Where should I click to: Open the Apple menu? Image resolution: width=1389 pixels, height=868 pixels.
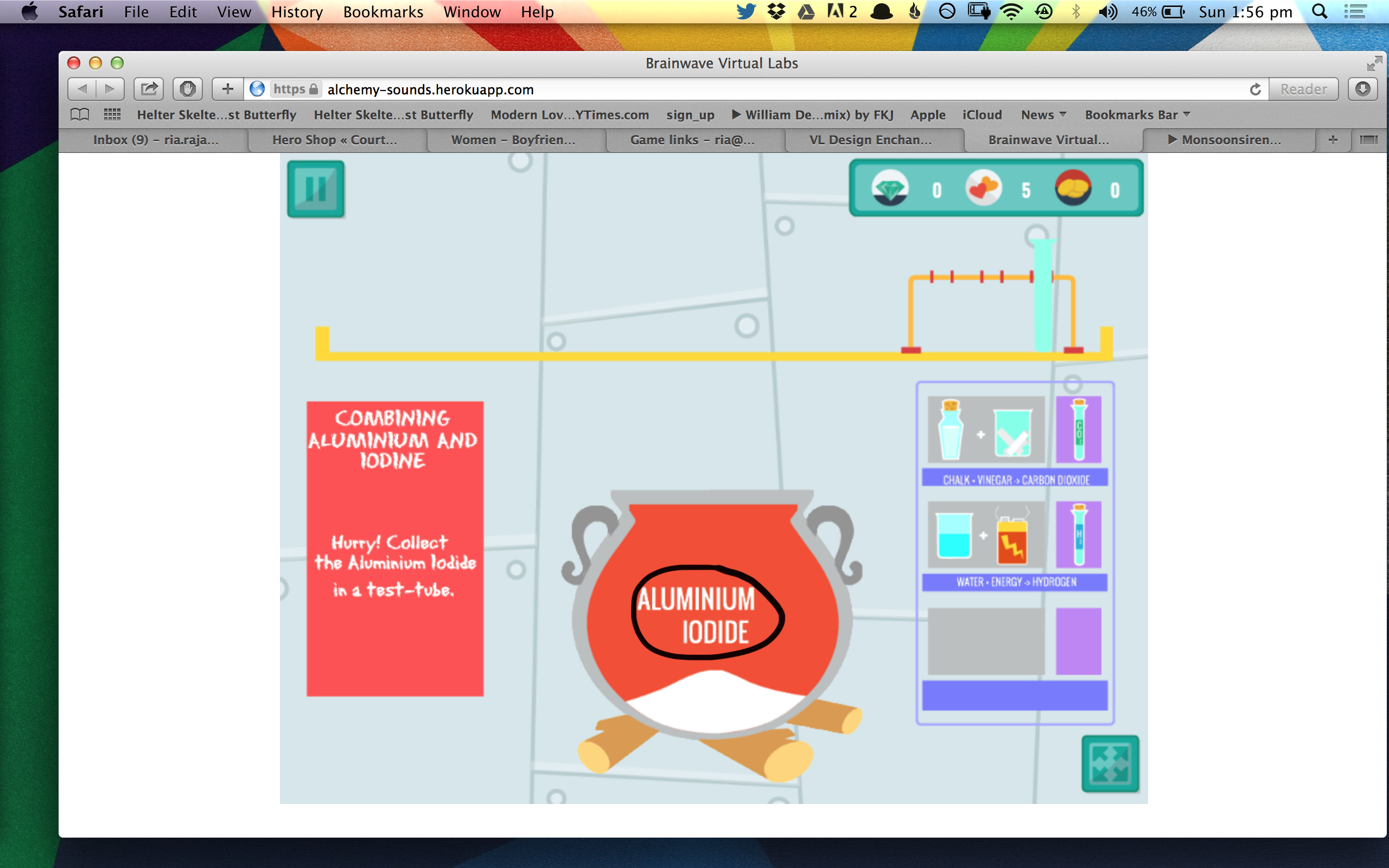click(x=29, y=11)
